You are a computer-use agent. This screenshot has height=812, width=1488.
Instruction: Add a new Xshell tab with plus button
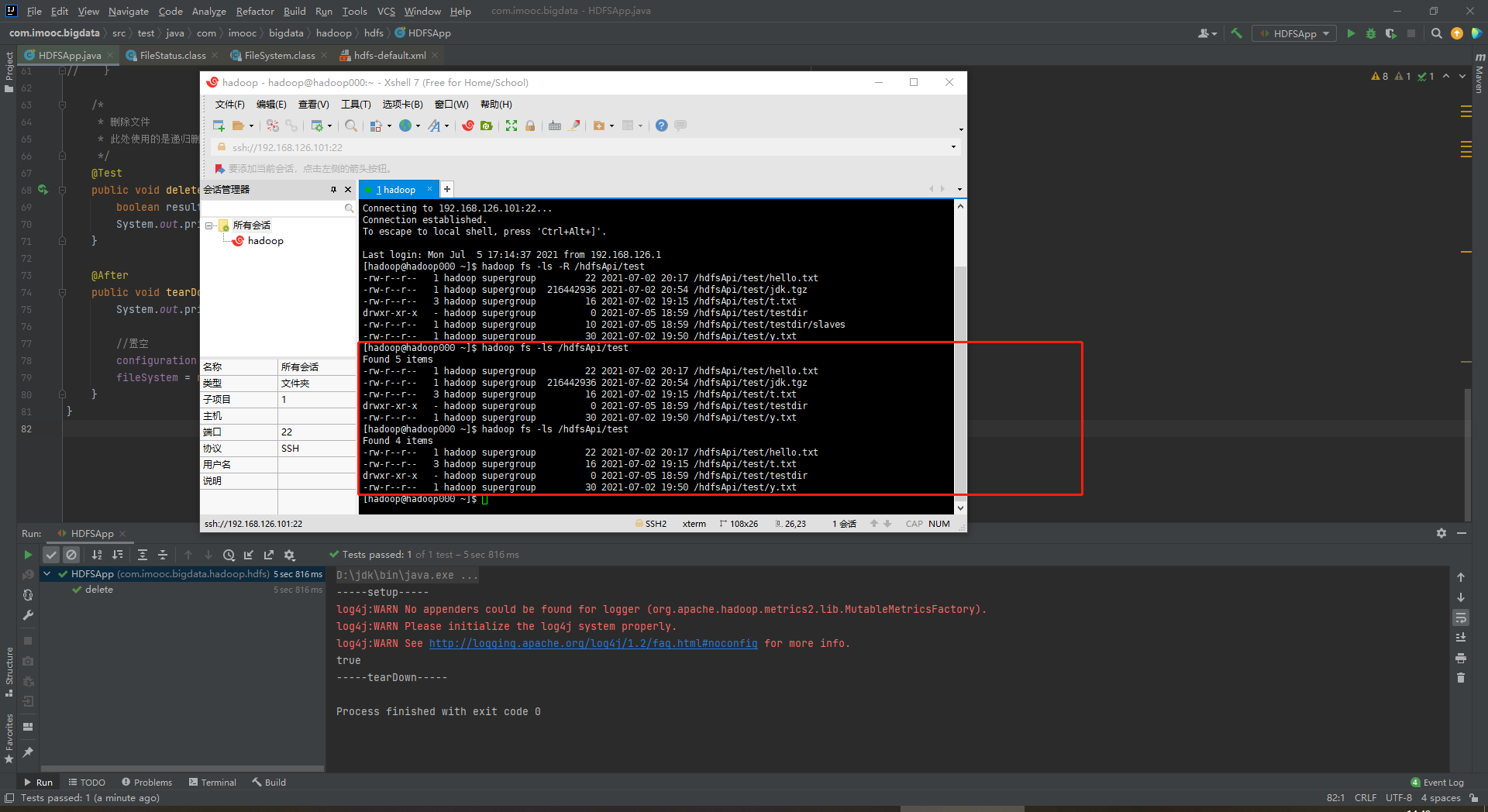[x=447, y=189]
